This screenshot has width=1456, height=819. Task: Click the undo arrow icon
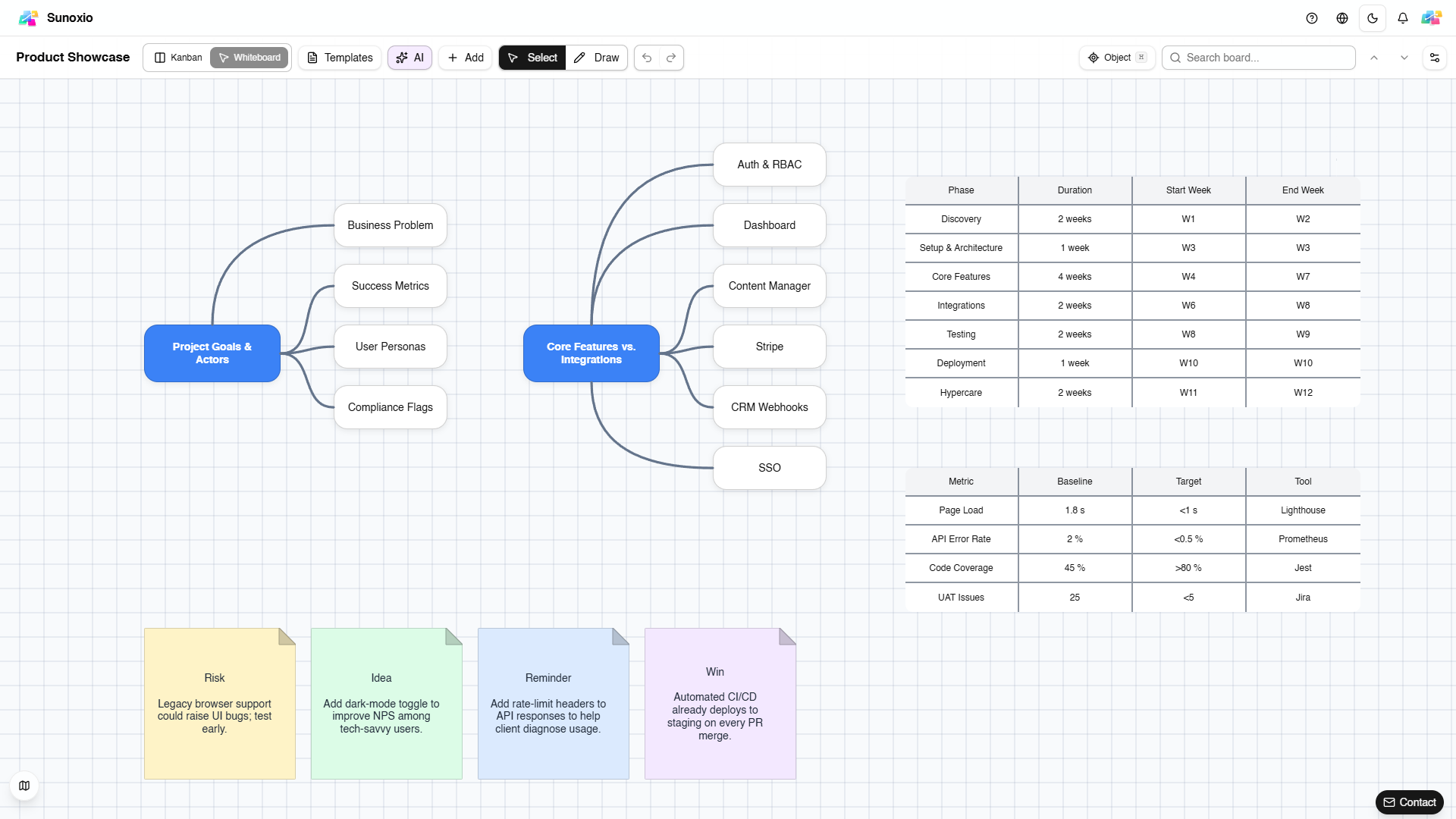coord(647,58)
